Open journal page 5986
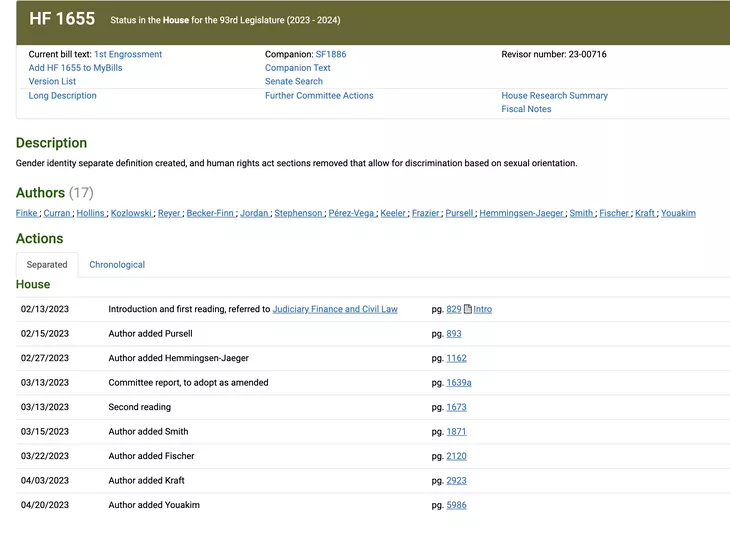Screen dimensions: 730x538 click(x=456, y=505)
